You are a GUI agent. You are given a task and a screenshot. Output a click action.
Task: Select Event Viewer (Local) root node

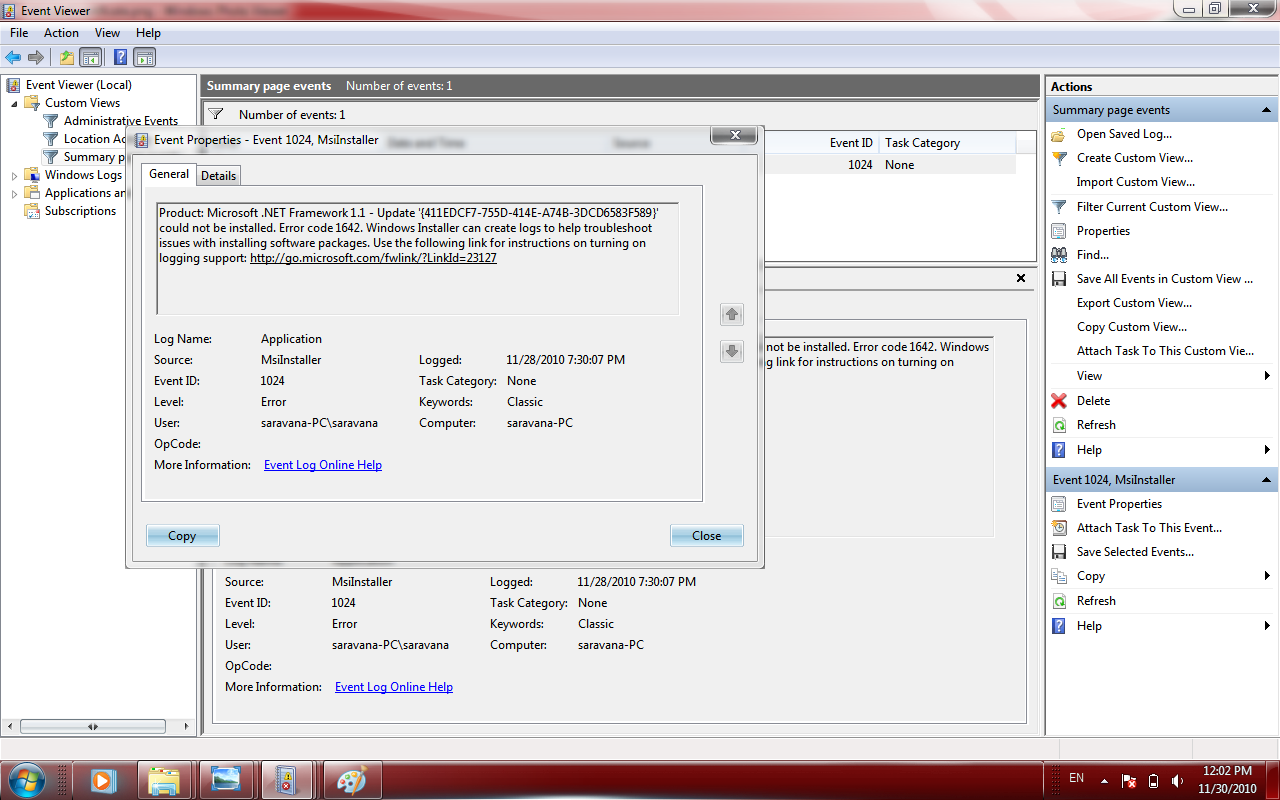(79, 85)
